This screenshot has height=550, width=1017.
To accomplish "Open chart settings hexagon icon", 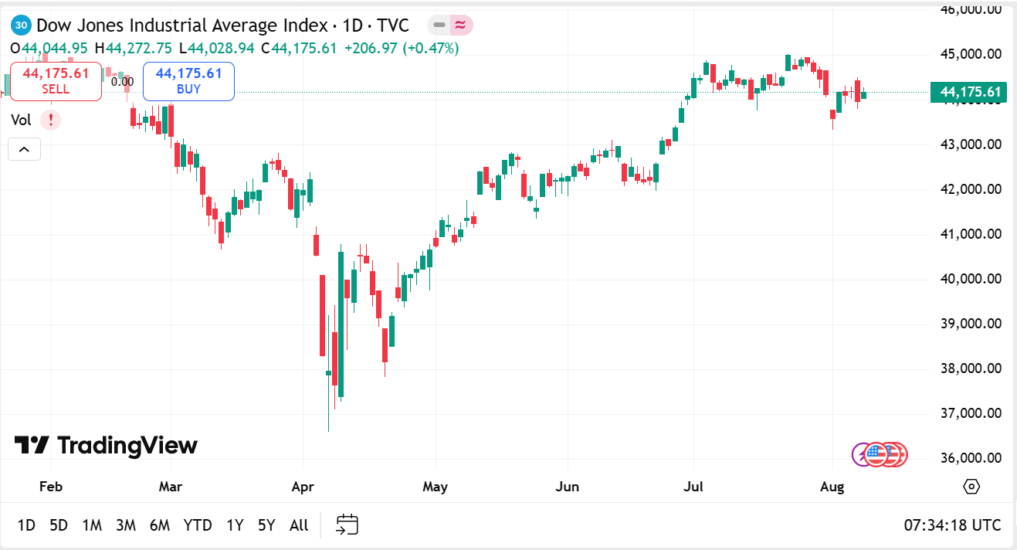I will [x=971, y=486].
